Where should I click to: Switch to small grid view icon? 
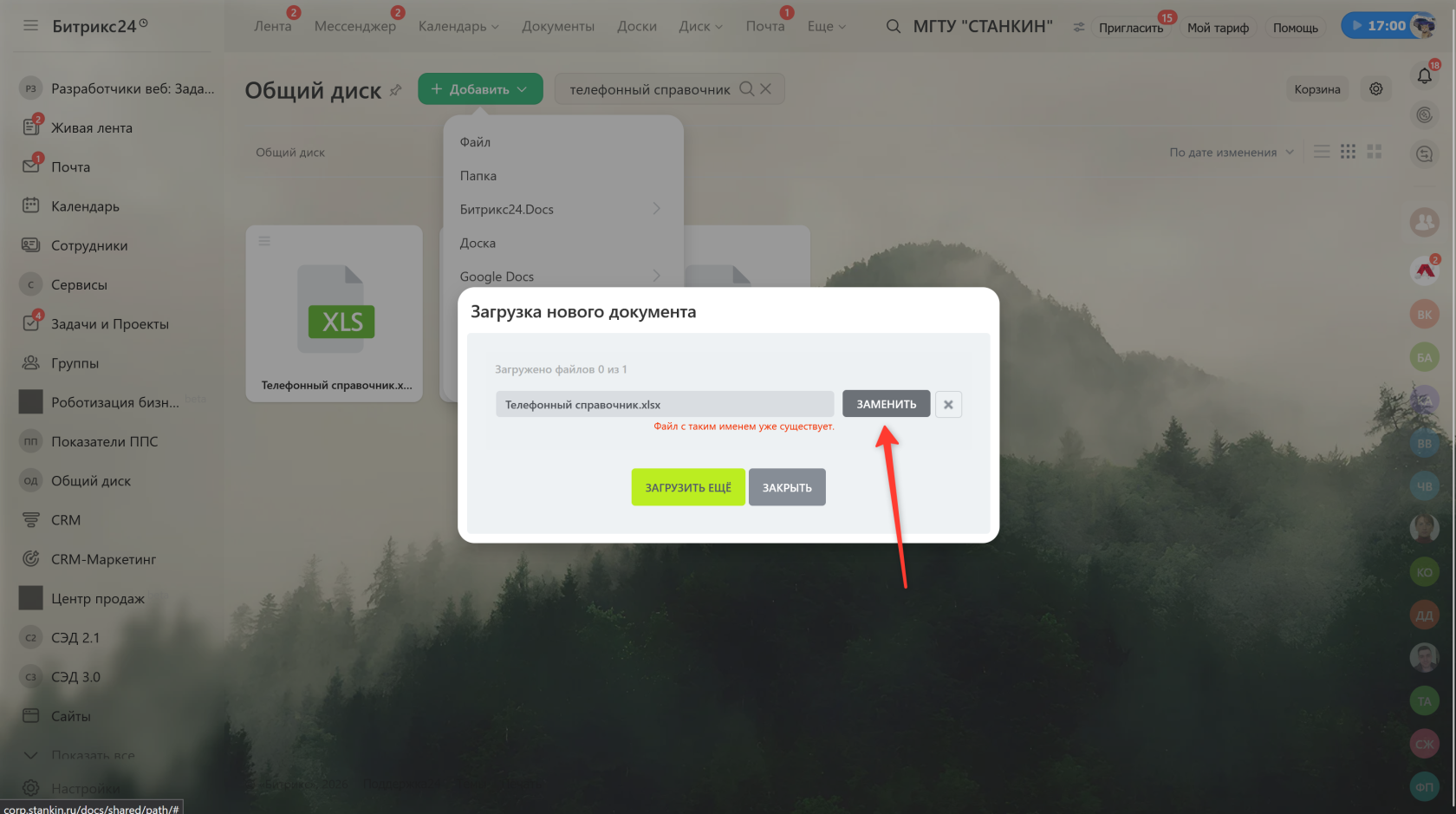tap(1348, 152)
